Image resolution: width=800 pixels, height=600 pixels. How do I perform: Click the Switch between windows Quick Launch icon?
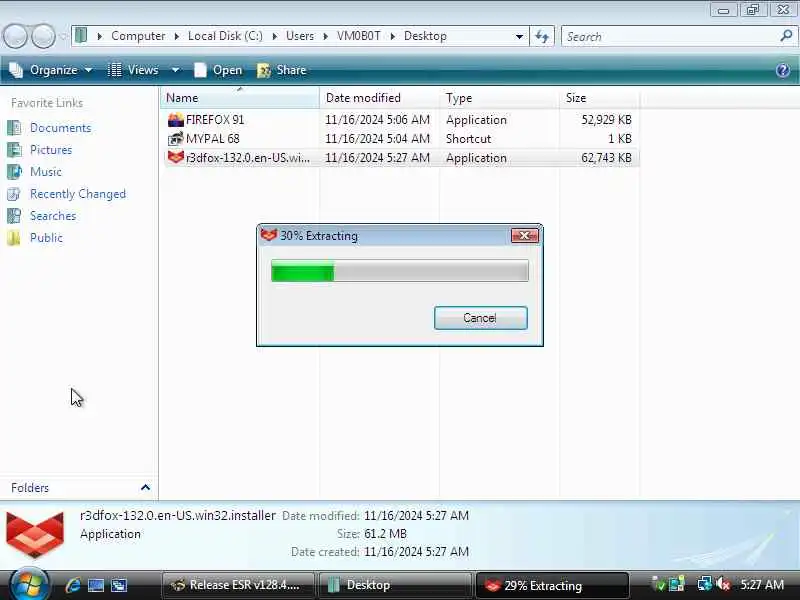tap(119, 585)
